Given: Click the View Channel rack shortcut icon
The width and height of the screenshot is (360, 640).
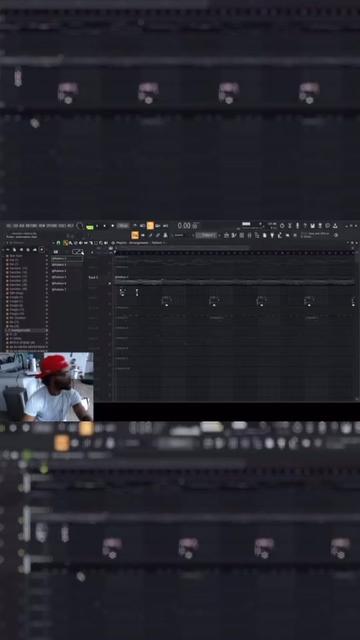Looking at the screenshot, I should (x=242, y=235).
